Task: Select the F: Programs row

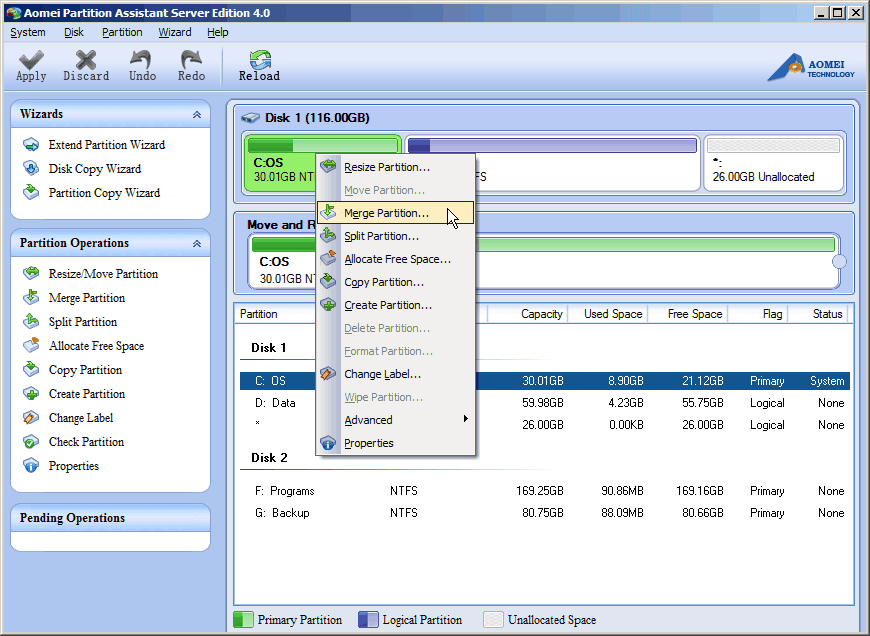Action: coord(545,491)
